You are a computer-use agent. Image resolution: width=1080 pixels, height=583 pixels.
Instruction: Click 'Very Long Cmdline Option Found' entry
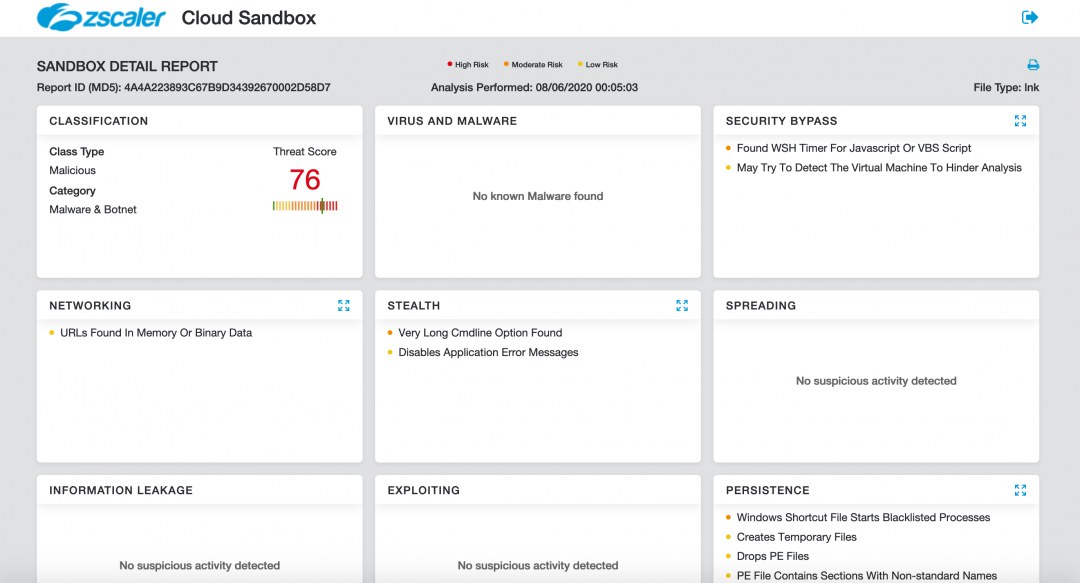(480, 333)
